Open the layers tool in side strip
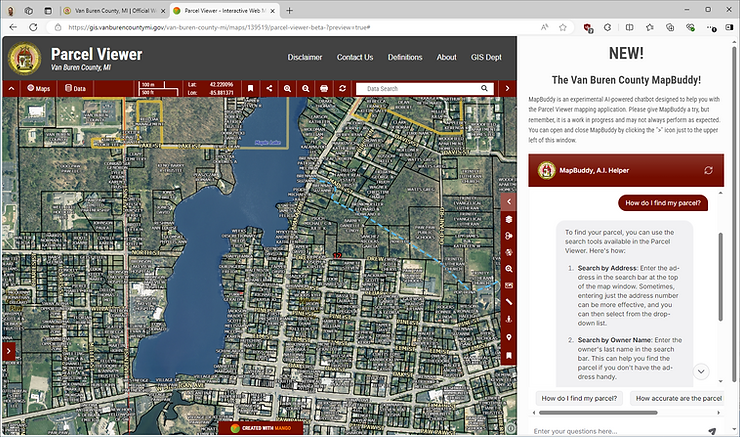Viewport: 740px width, 437px height. (x=509, y=219)
